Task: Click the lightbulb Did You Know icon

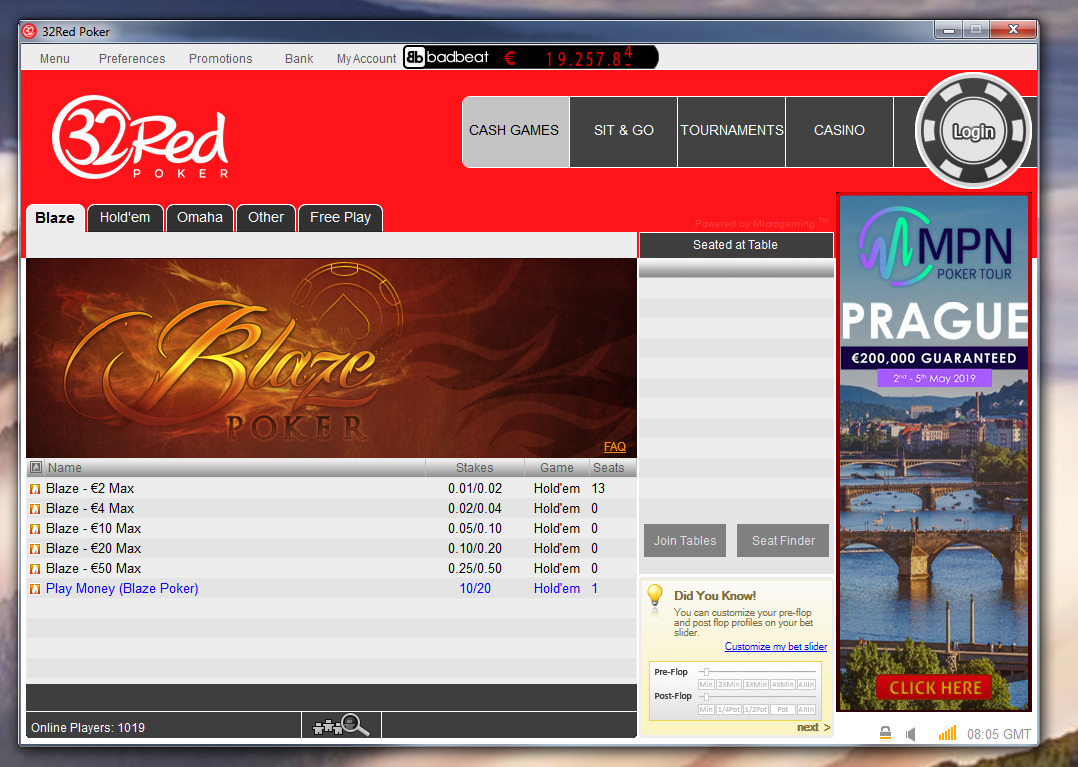Action: pyautogui.click(x=655, y=596)
